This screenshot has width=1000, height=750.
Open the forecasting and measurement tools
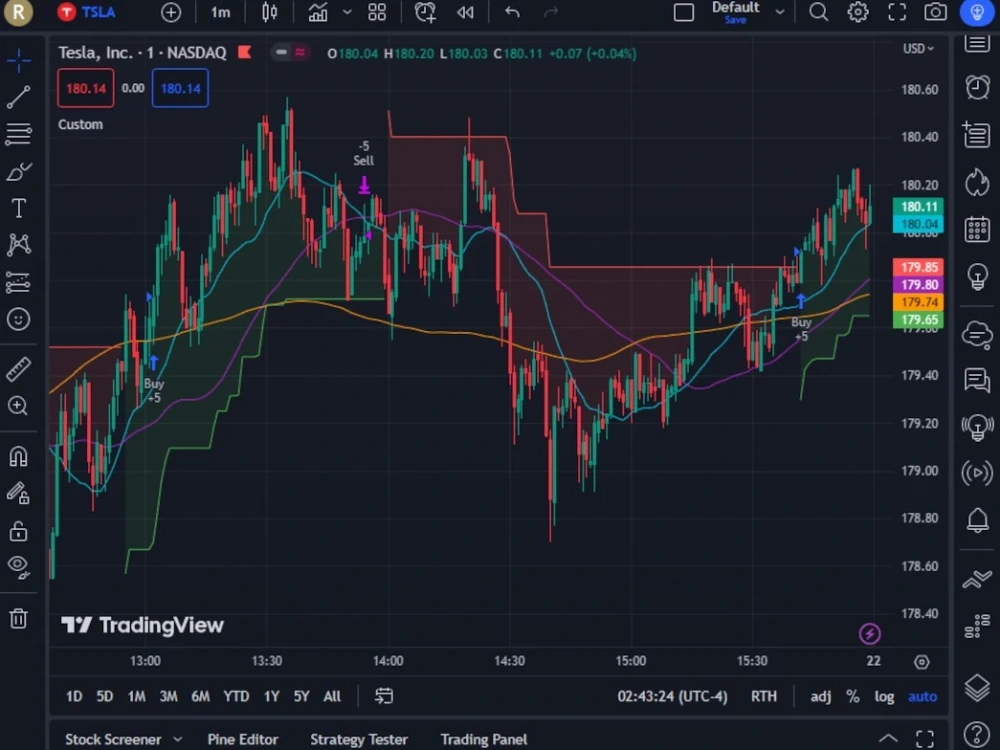coord(18,282)
